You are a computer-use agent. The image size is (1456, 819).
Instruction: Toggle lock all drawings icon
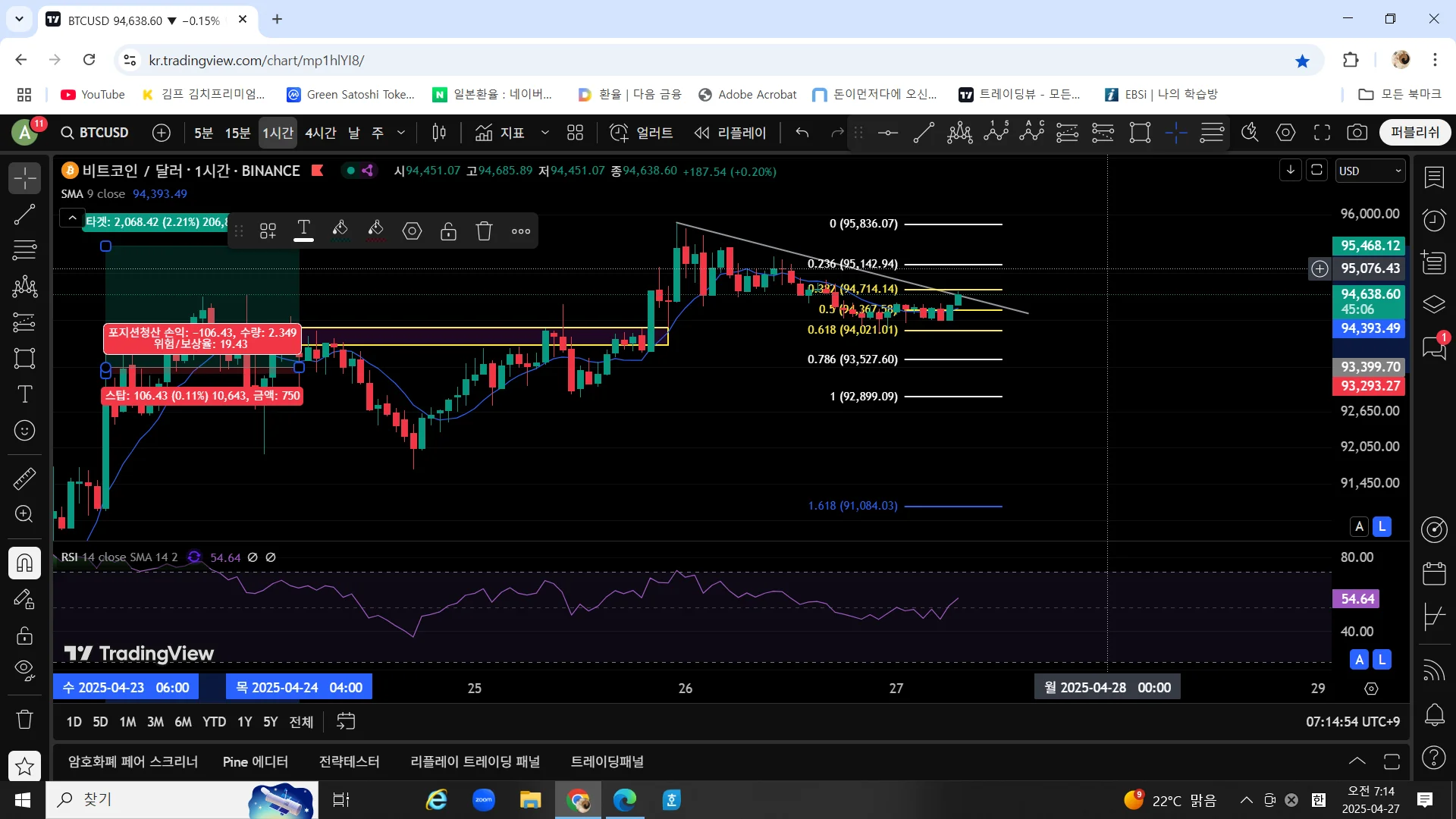tap(24, 635)
